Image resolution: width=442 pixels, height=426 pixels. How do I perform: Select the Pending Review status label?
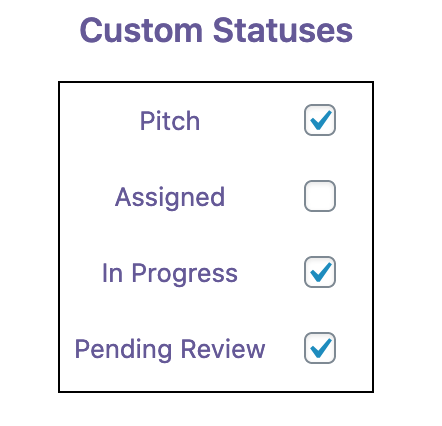click(170, 349)
